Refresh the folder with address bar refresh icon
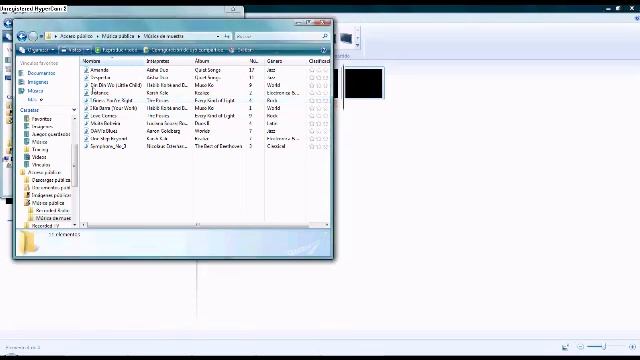Screen dimensions: 640x360 [227, 36]
